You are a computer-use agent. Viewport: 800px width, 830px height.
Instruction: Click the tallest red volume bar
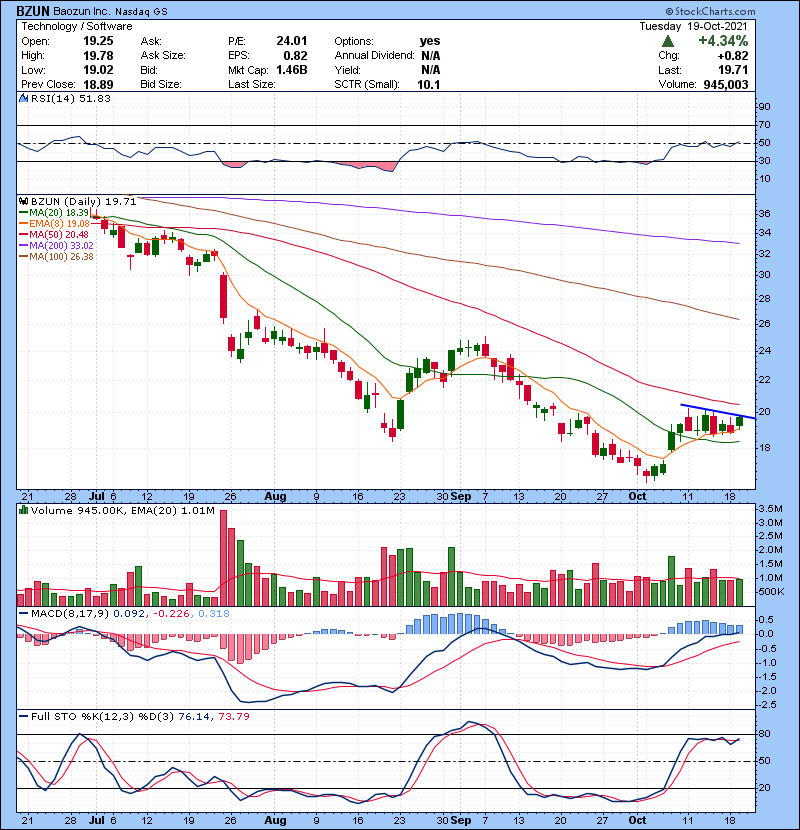(x=223, y=558)
